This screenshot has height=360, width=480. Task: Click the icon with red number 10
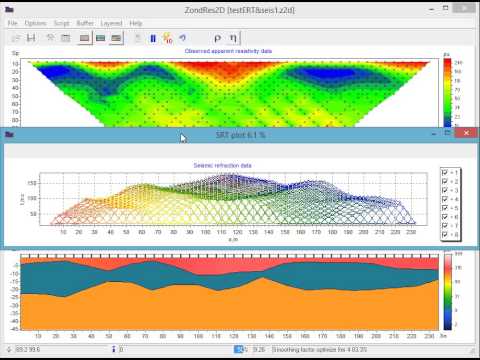(168, 38)
